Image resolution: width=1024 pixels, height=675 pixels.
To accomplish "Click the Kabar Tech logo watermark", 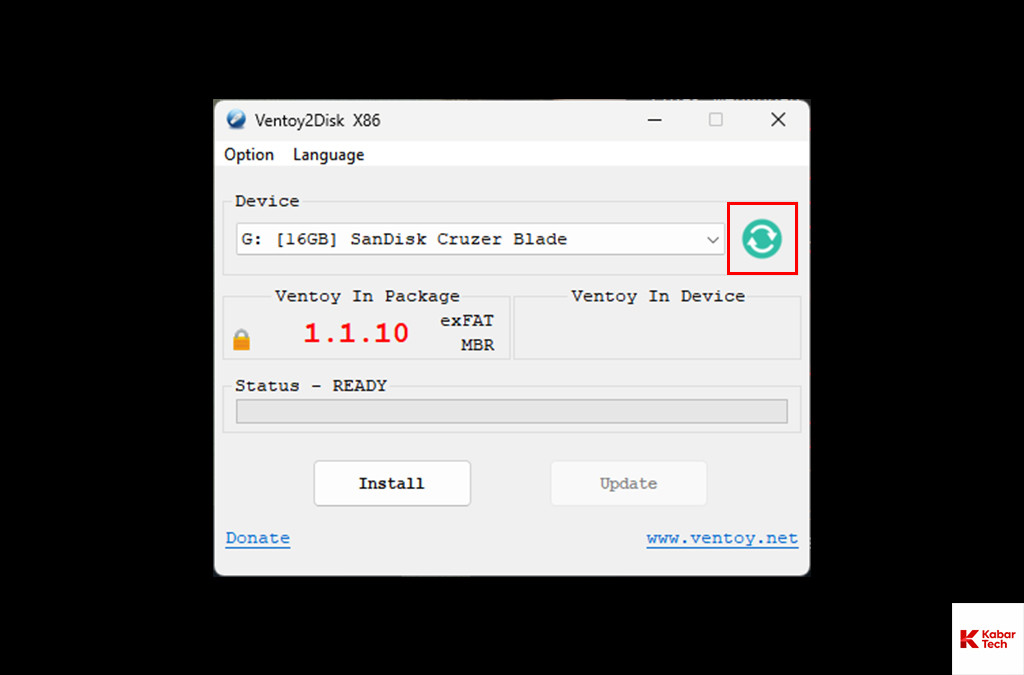I will pyautogui.click(x=987, y=638).
